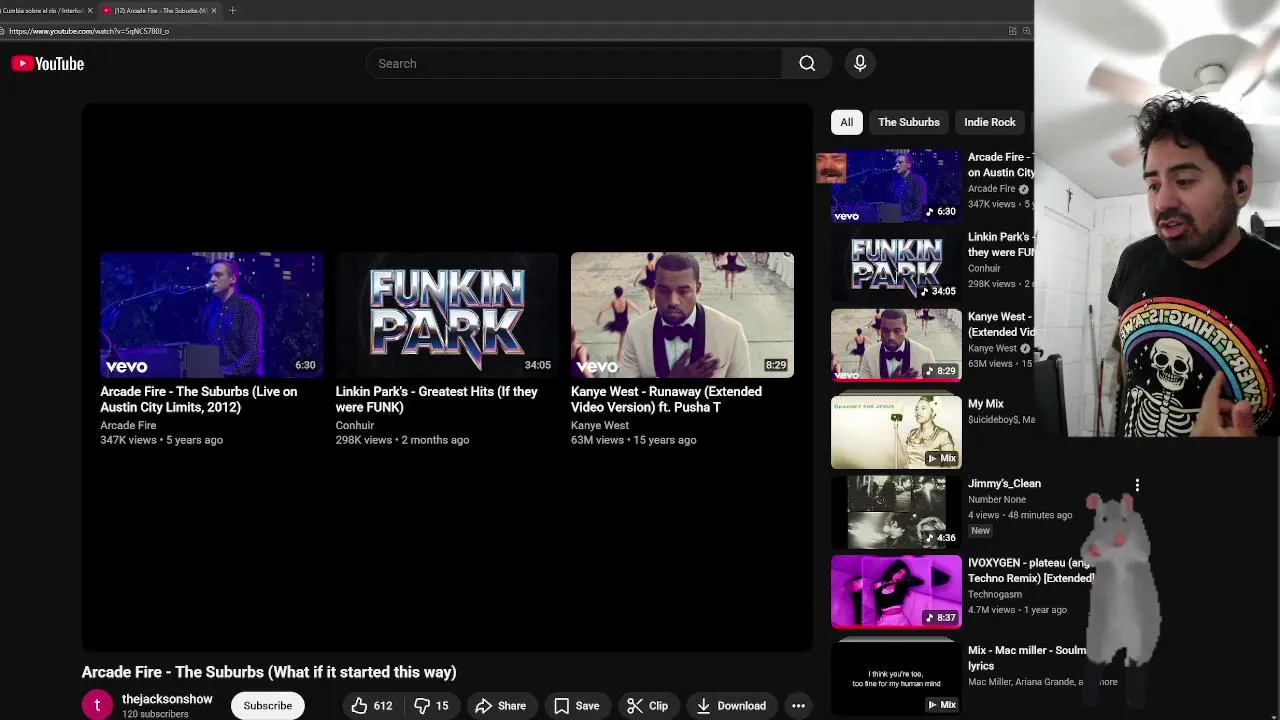This screenshot has height=720, width=1280.
Task: Open My Mix playlist thumbnail
Action: [x=896, y=432]
